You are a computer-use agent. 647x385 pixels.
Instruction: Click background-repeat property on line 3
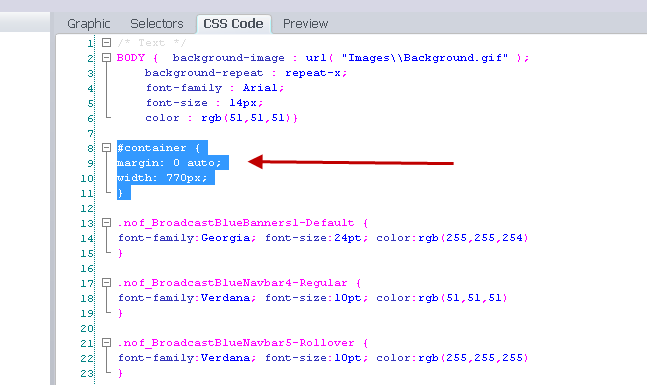pyautogui.click(x=204, y=73)
